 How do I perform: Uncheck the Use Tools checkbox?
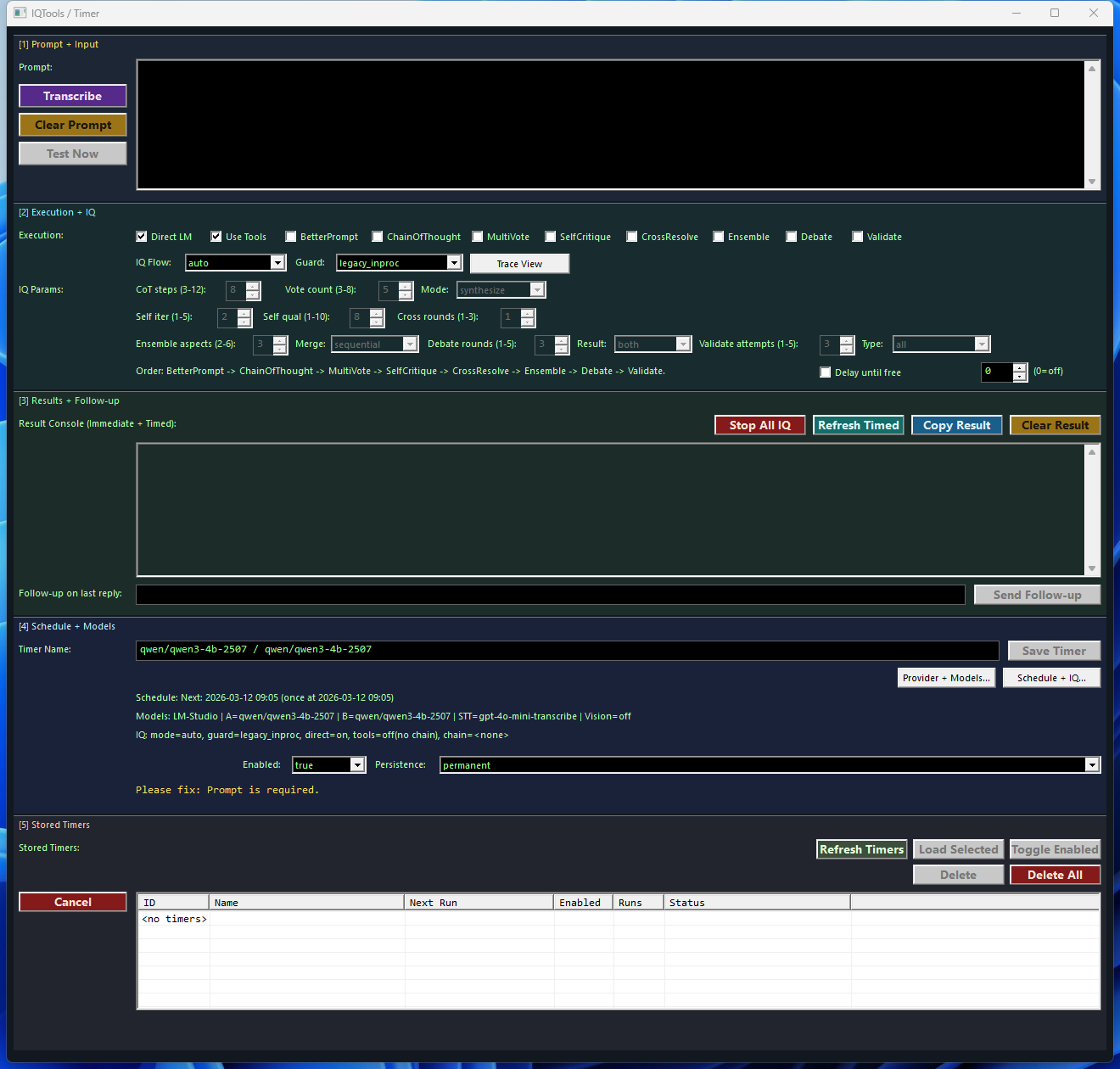pos(216,237)
